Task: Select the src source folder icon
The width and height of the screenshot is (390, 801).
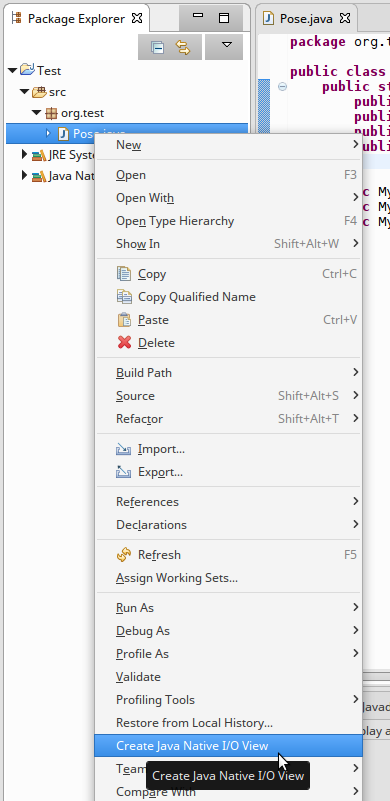Action: (39, 92)
